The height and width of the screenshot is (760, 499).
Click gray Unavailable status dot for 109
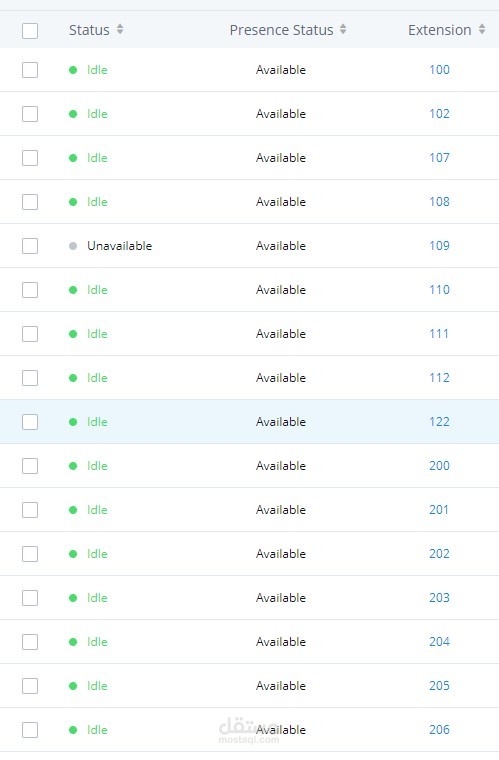pyautogui.click(x=73, y=246)
